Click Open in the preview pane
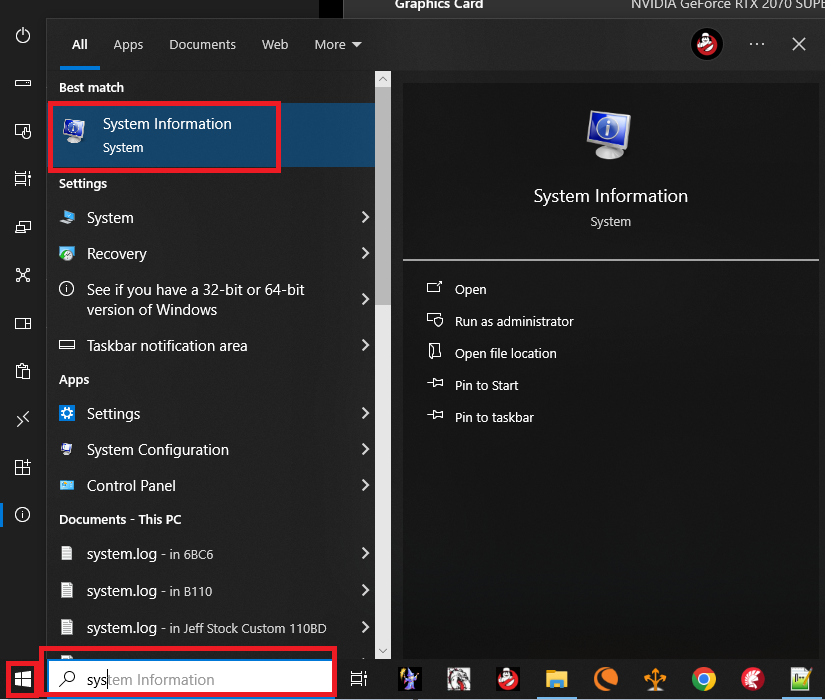The image size is (825, 700). click(470, 289)
